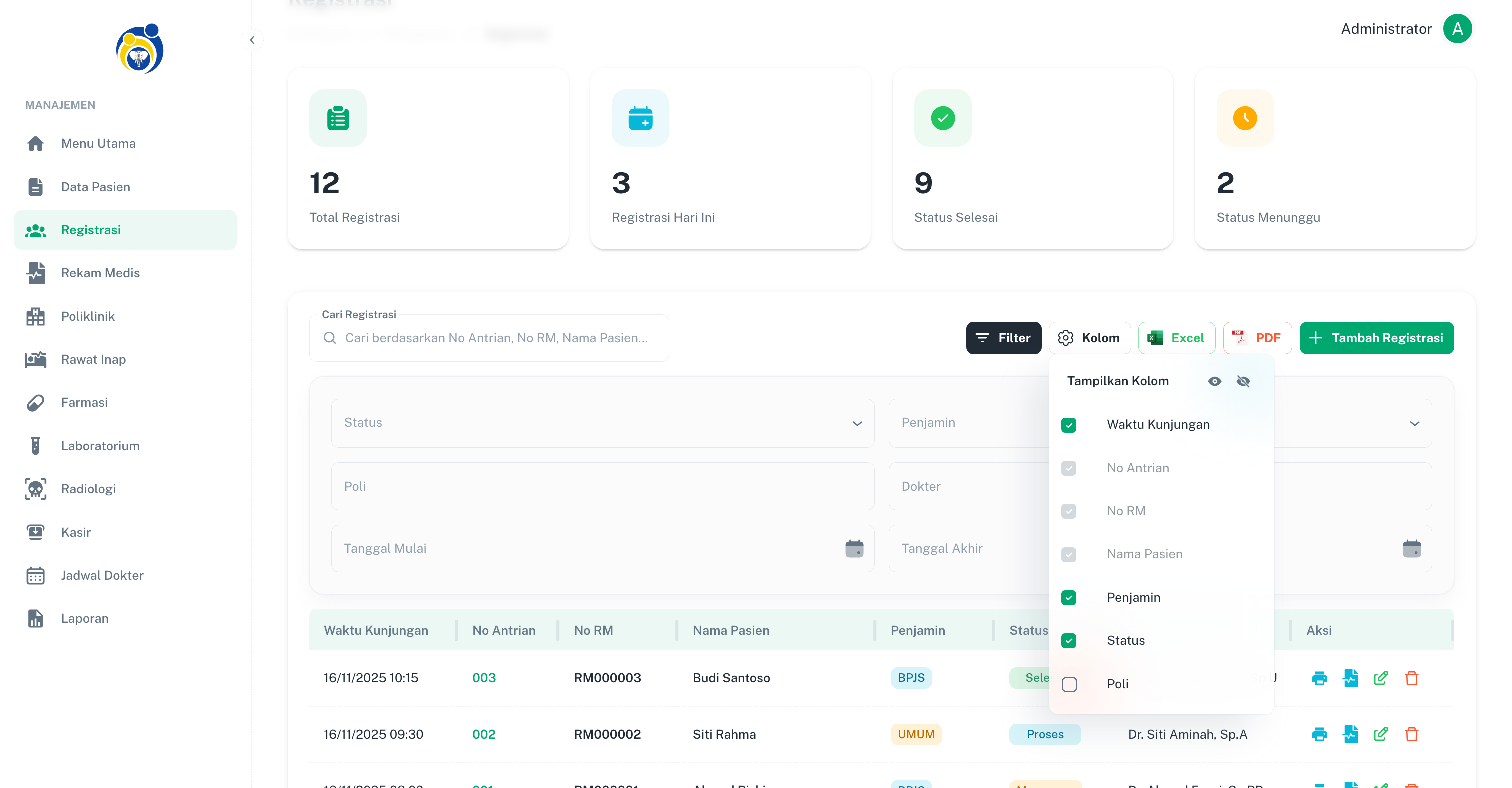Uncheck the Waktu Kunjungan column checkbox
1512x788 pixels.
pos(1069,425)
